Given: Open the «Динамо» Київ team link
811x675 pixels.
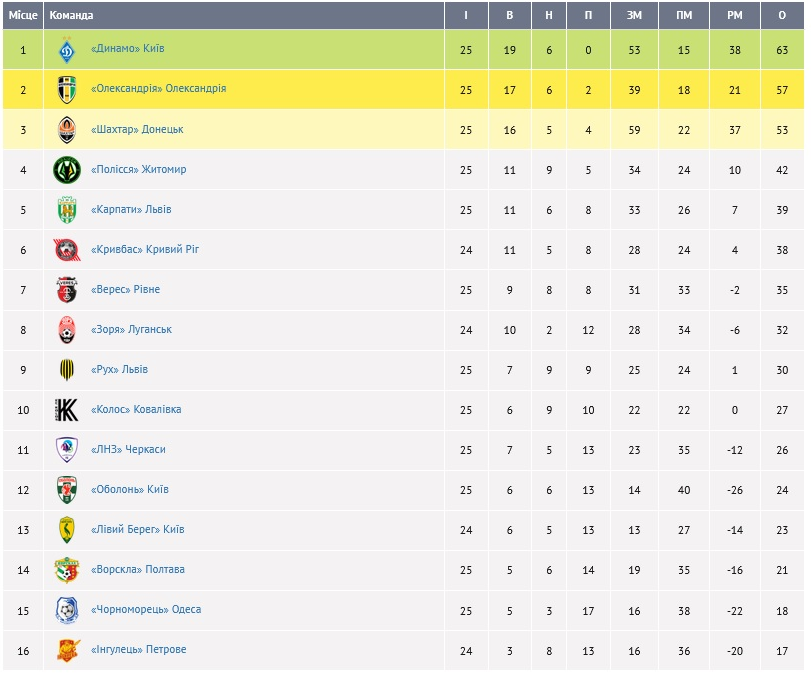Looking at the screenshot, I should click(x=127, y=49).
